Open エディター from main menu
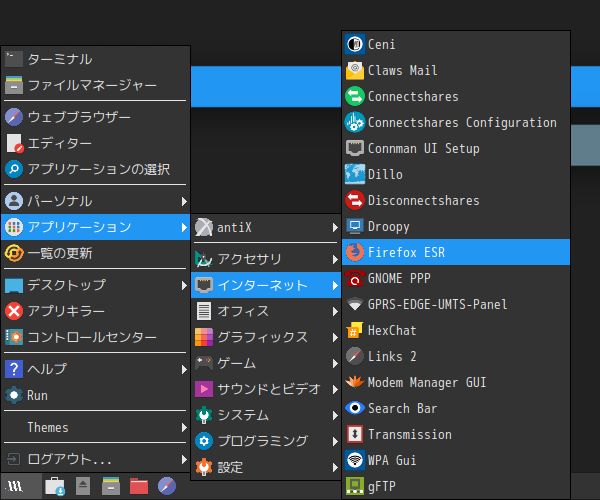600x500 pixels. pyautogui.click(x=96, y=143)
